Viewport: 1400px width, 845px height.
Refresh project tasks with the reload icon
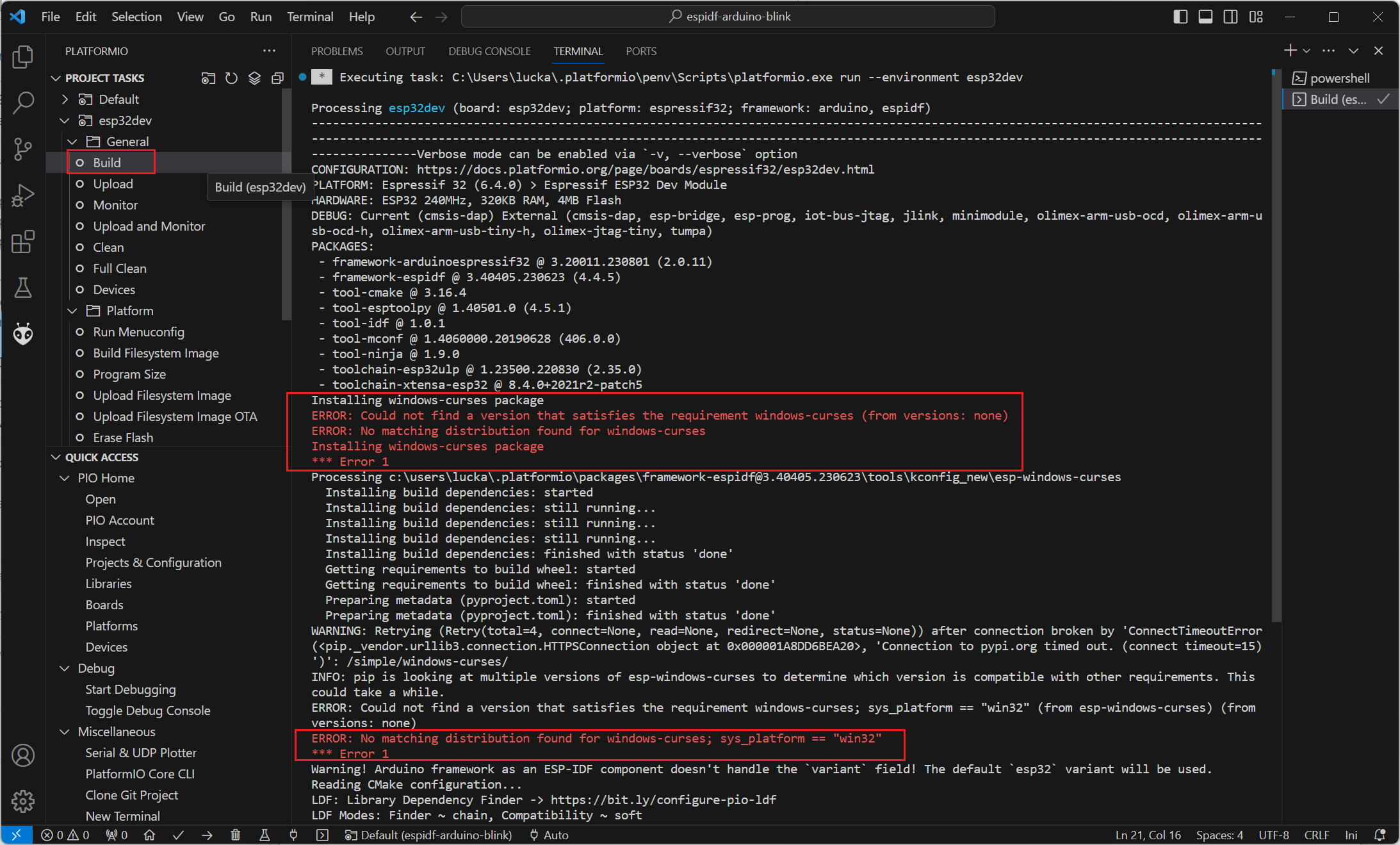click(231, 78)
